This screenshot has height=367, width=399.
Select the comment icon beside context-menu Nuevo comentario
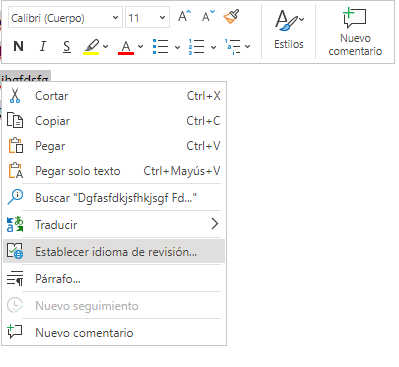(15, 332)
